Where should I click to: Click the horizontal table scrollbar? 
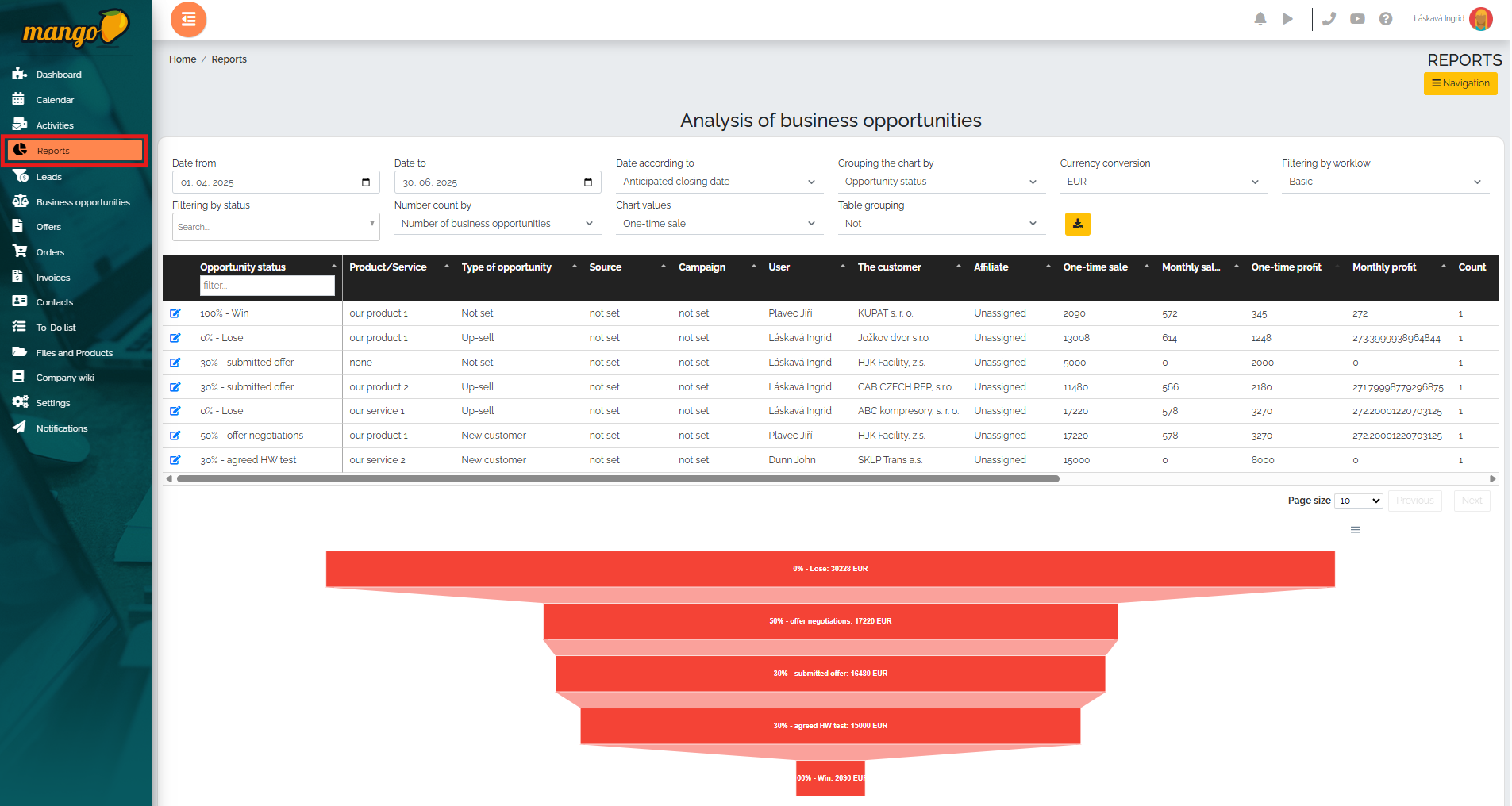pyautogui.click(x=617, y=479)
